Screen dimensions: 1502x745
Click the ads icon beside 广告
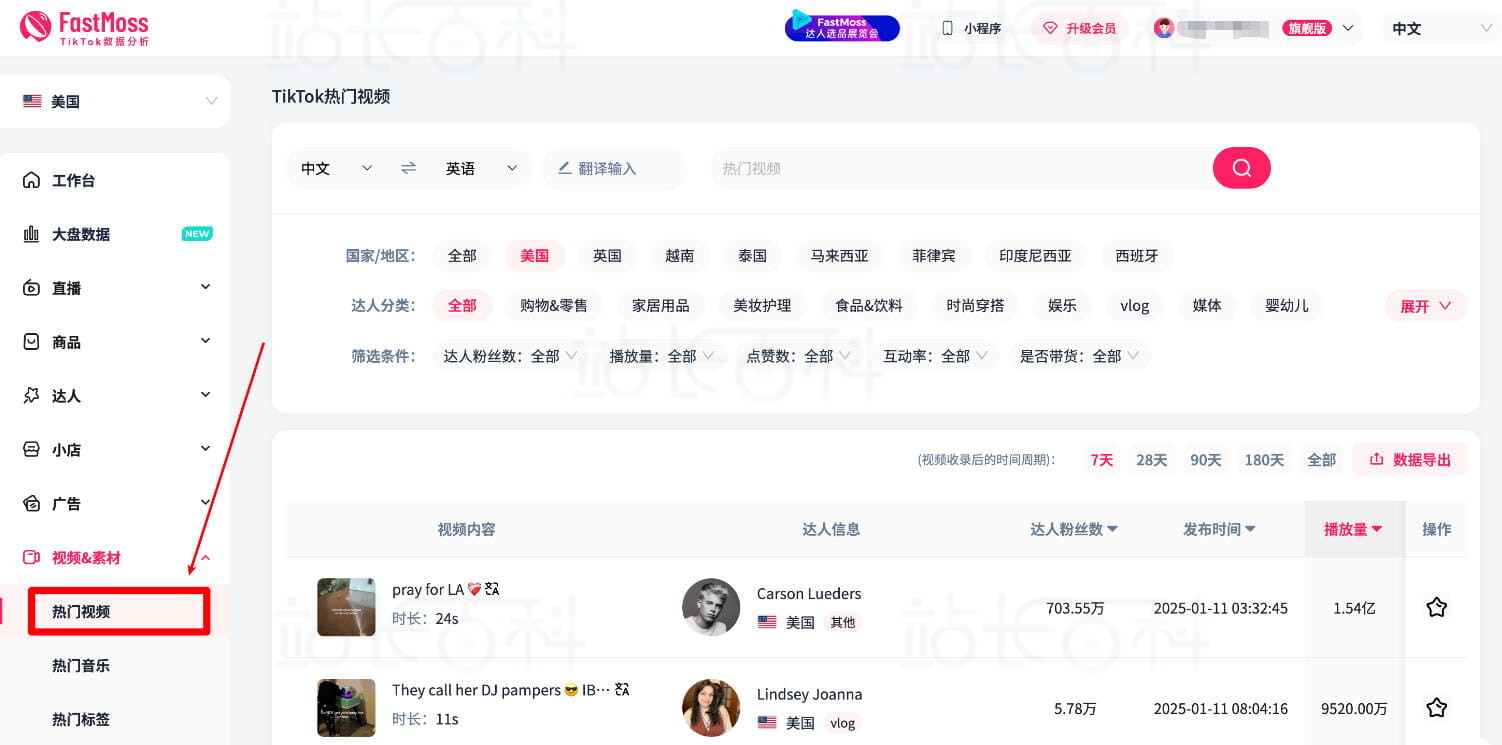pyautogui.click(x=31, y=504)
